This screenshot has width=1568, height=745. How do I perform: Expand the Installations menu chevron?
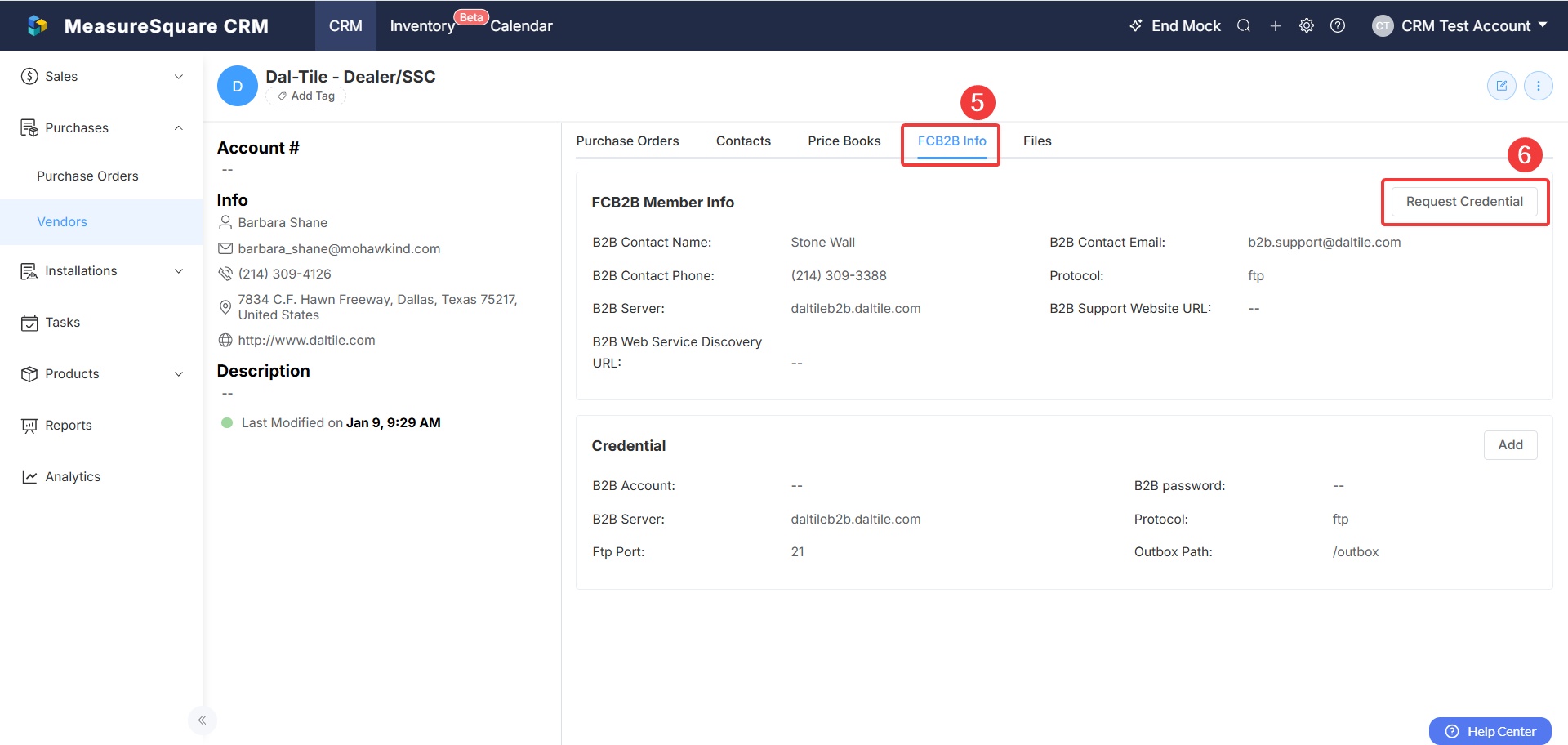coord(179,271)
